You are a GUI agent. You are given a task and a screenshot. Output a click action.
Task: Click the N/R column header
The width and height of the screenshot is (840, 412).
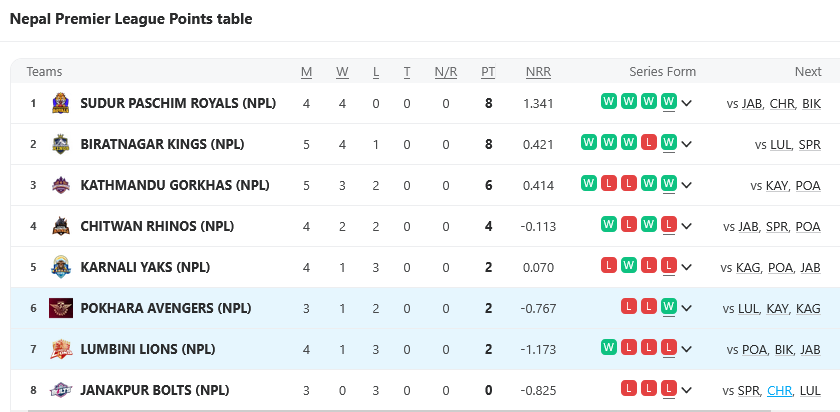446,72
